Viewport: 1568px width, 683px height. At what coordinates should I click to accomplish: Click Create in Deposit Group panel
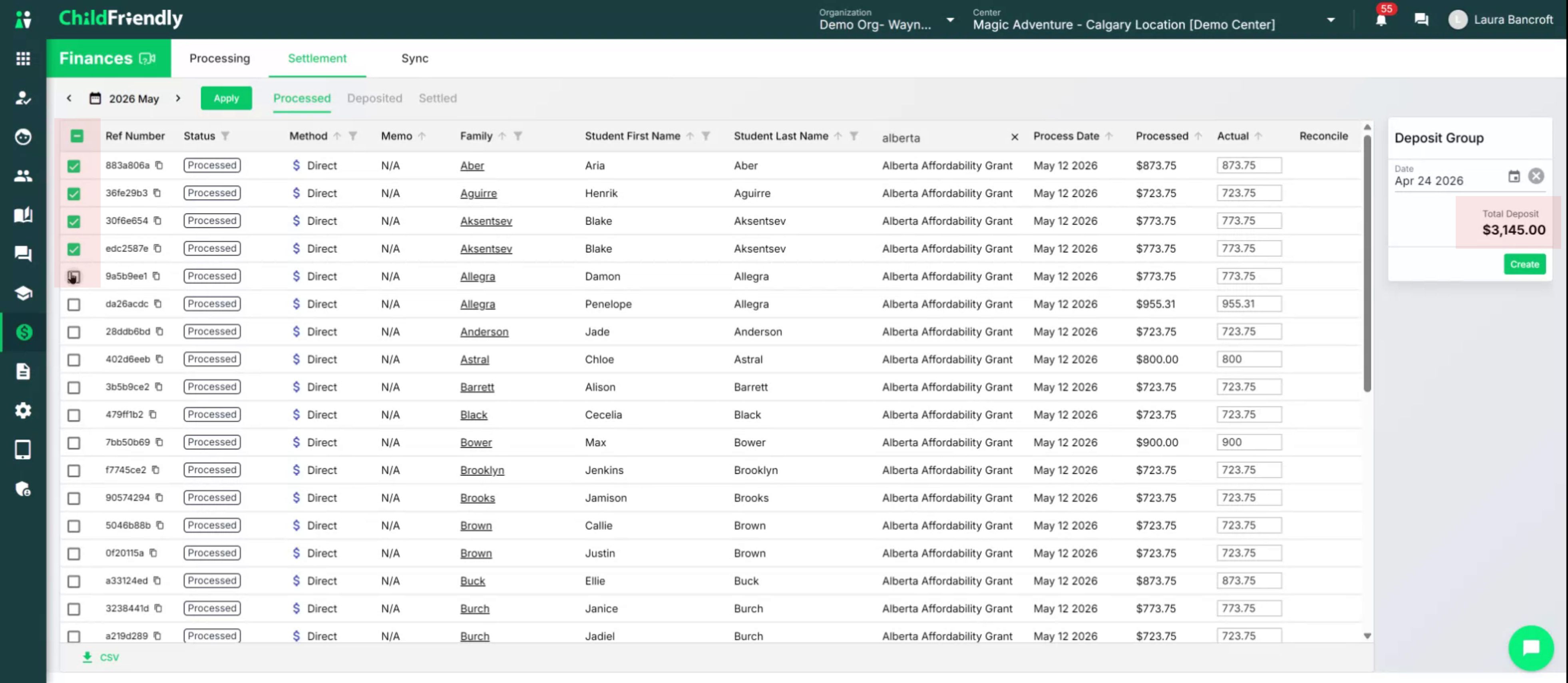click(x=1524, y=264)
